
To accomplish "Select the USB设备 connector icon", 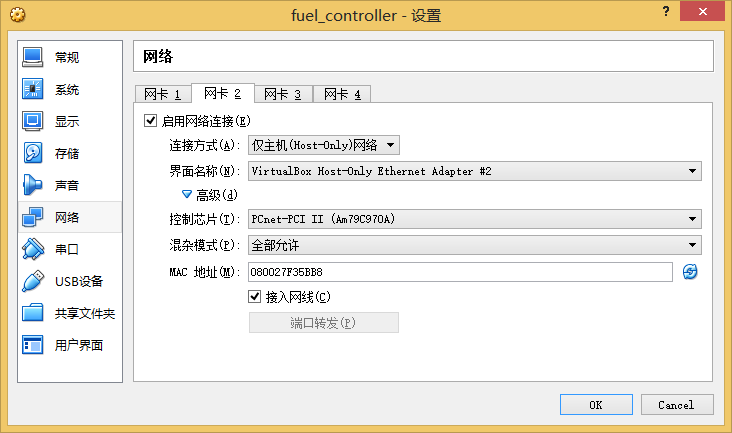I will click(x=33, y=281).
